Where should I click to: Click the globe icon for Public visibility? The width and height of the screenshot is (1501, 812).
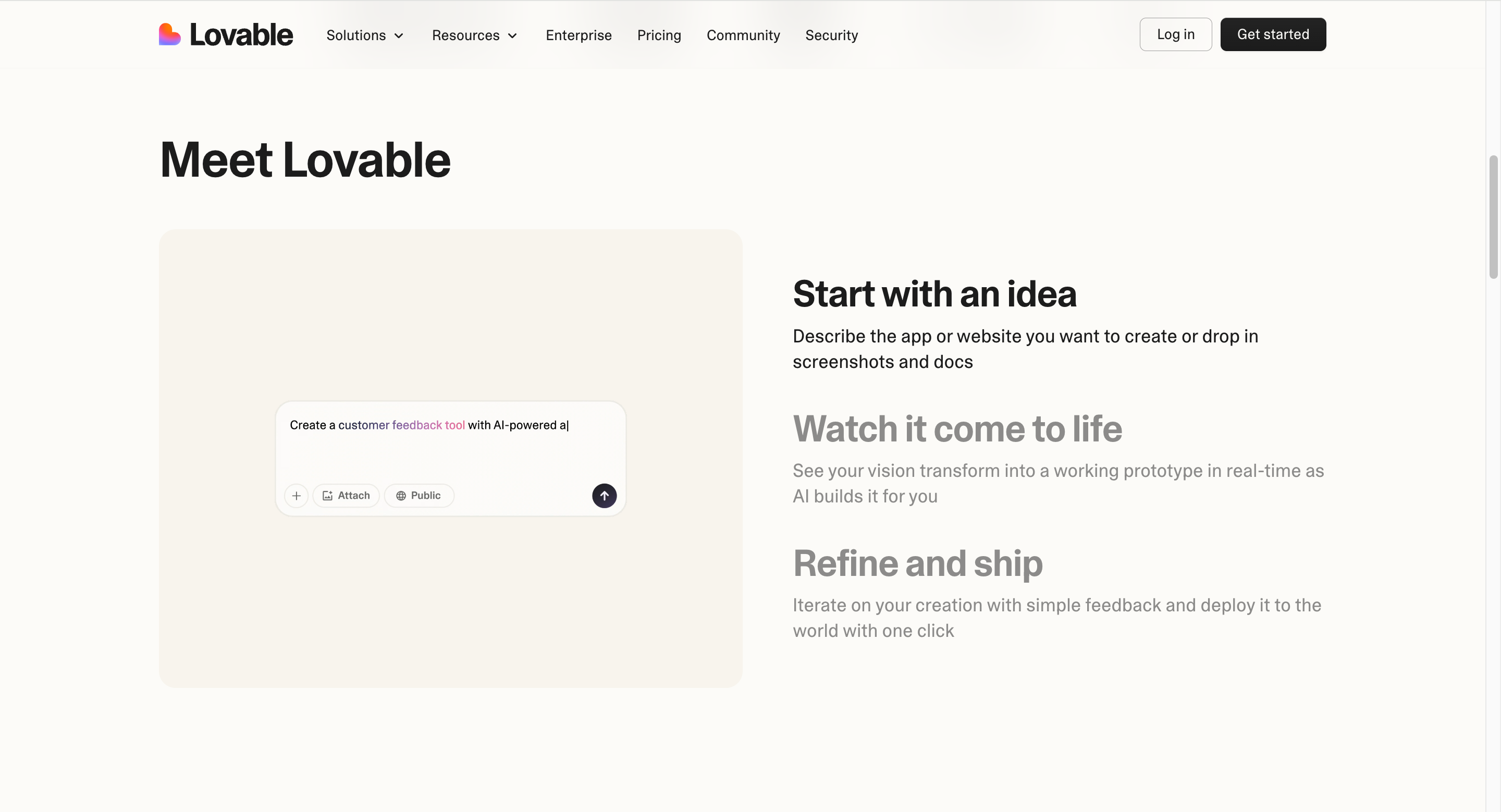(x=401, y=496)
